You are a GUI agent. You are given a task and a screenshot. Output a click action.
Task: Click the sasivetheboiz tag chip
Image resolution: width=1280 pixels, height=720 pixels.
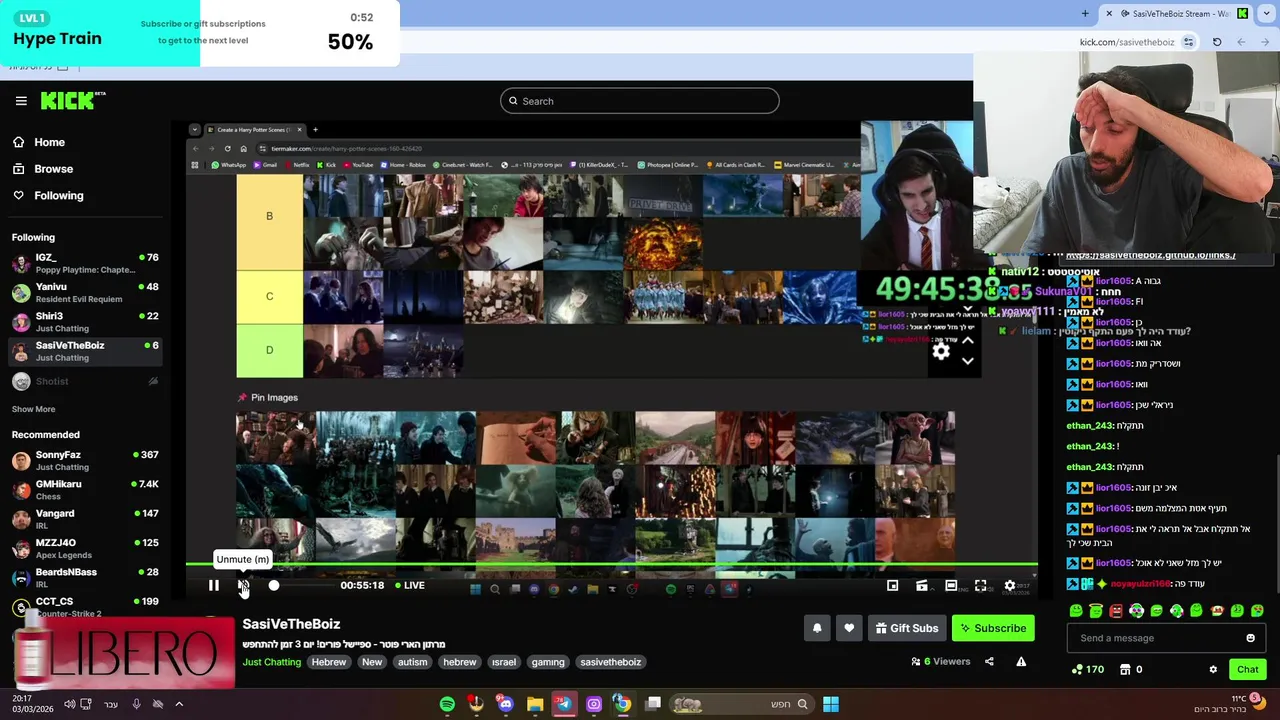point(611,662)
